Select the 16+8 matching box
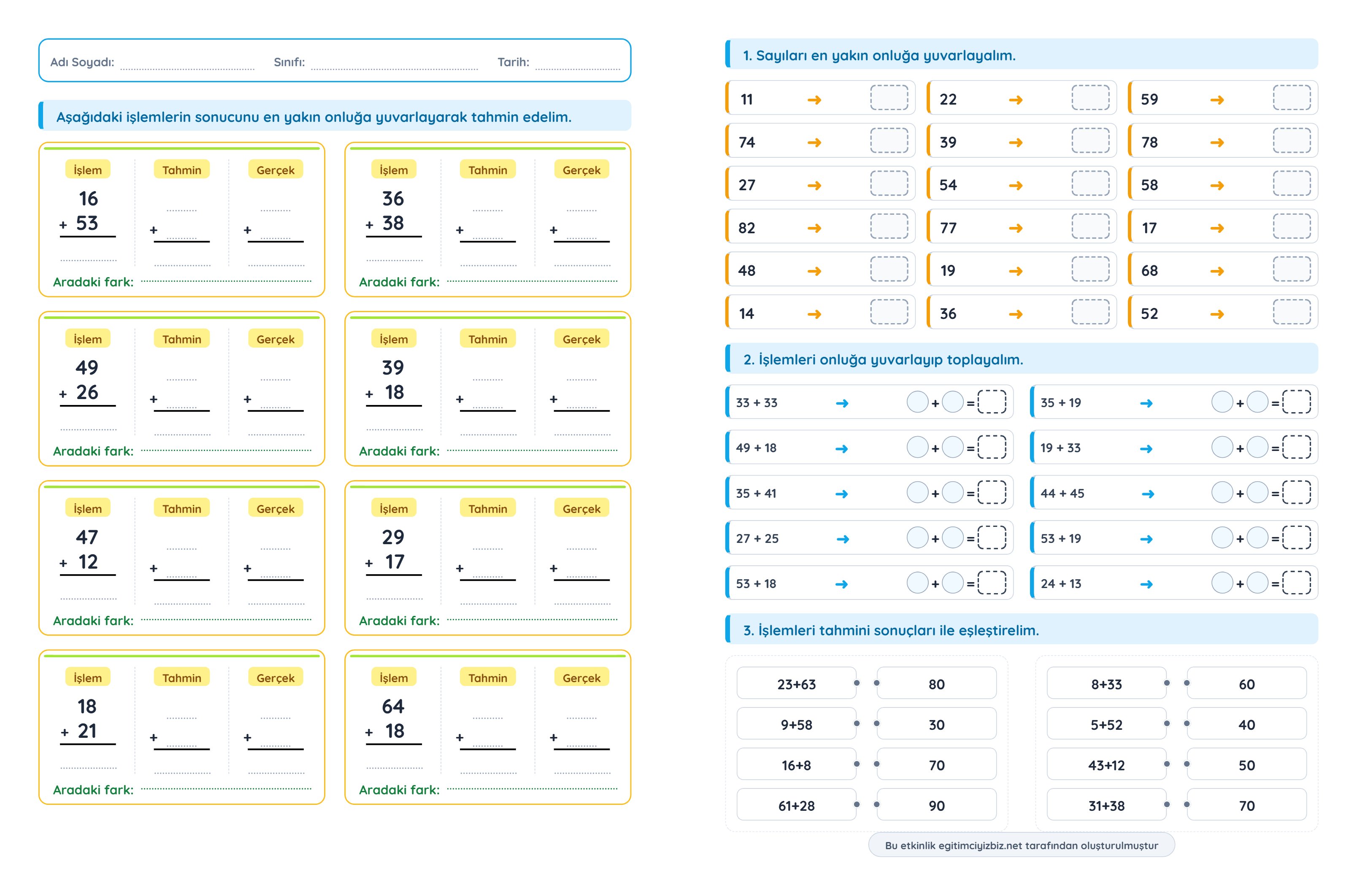 [x=796, y=764]
